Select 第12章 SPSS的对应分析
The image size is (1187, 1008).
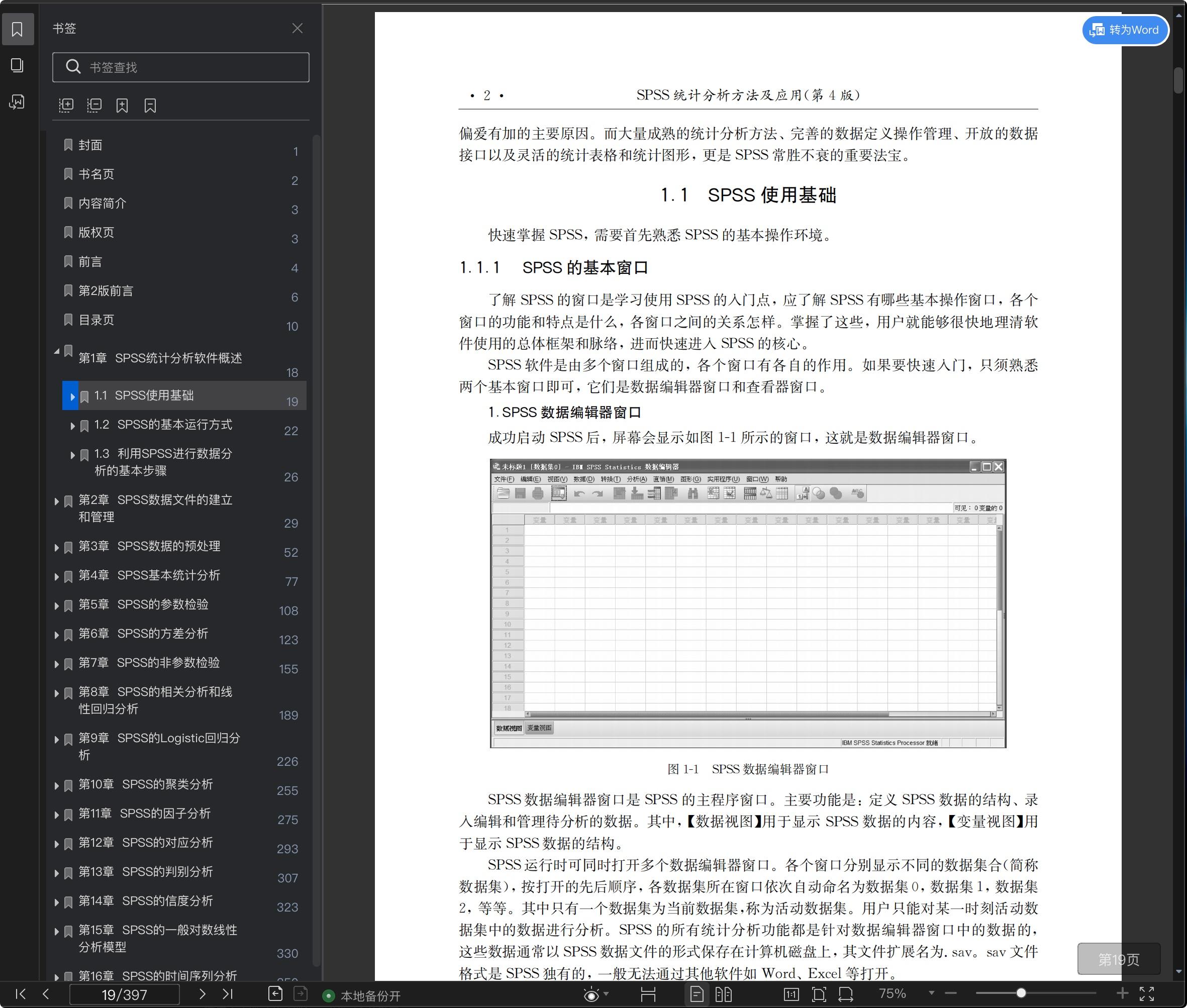pos(146,842)
